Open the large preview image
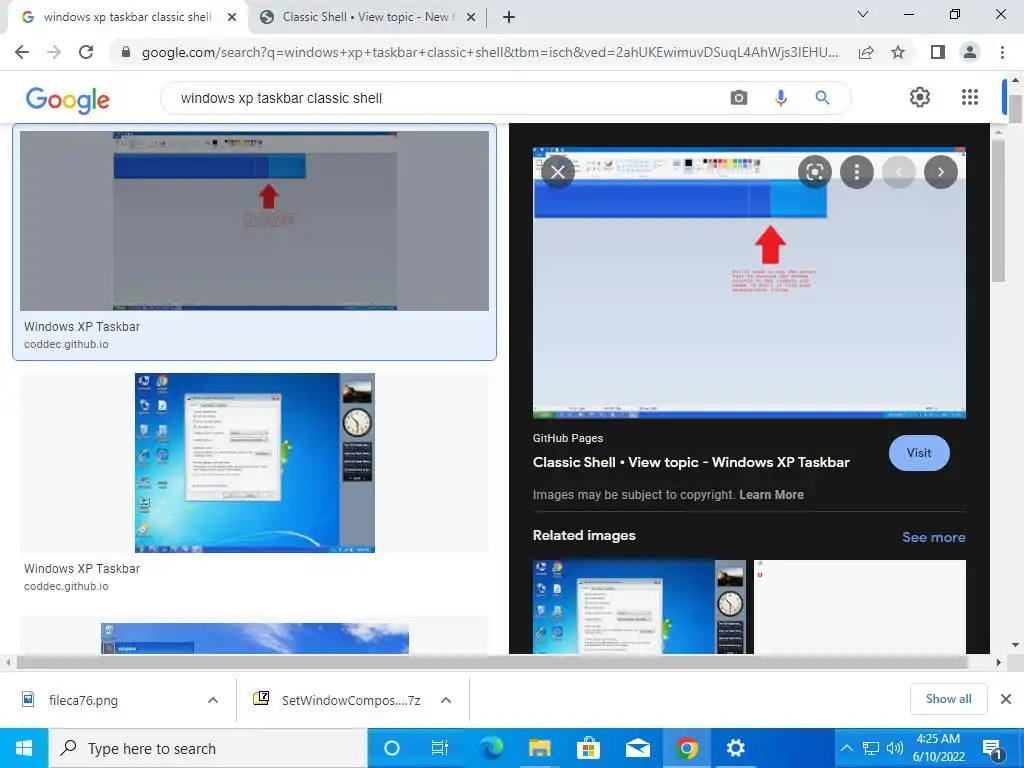The height and width of the screenshot is (768, 1024). point(749,283)
